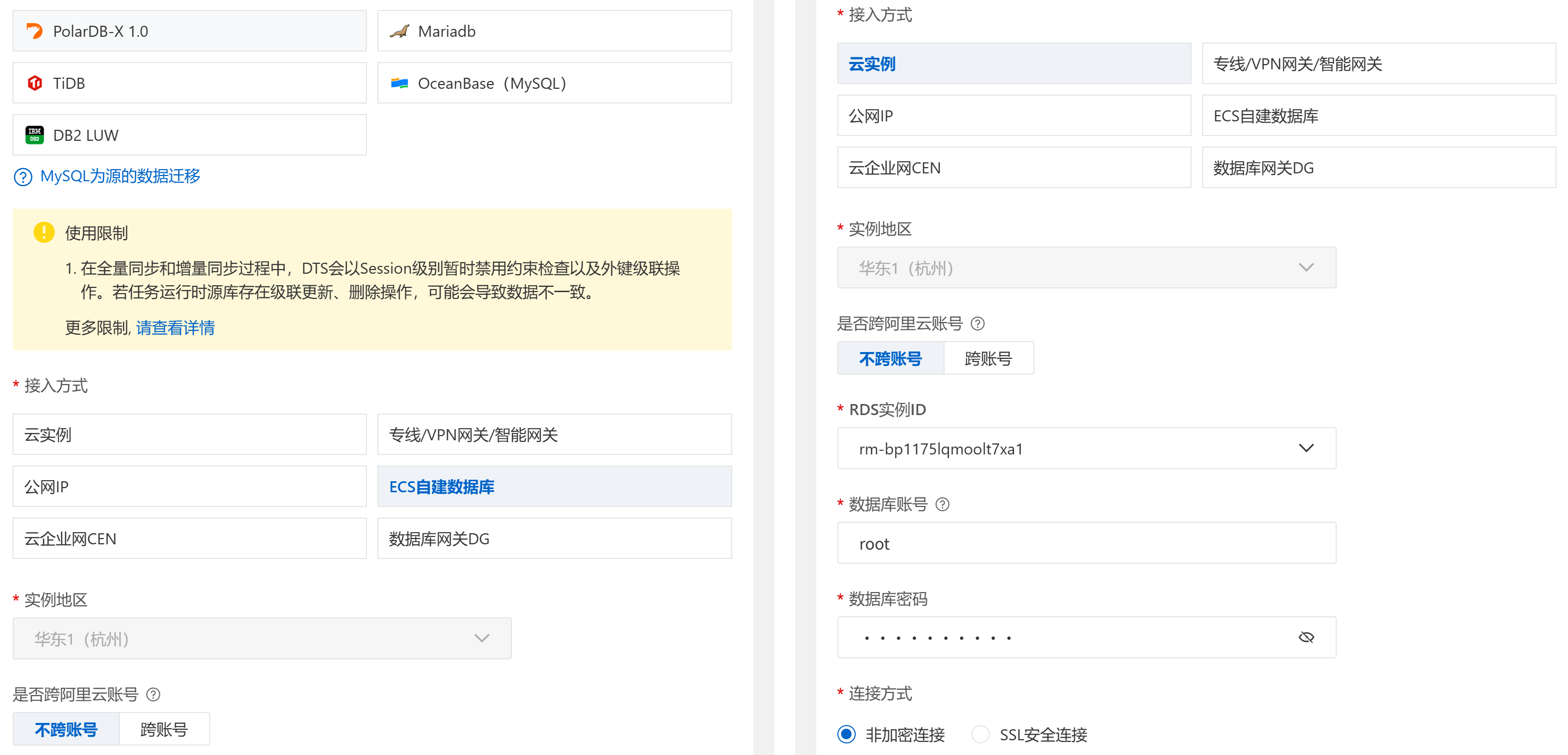Image resolution: width=1568 pixels, height=755 pixels.
Task: Select Mariadb database type
Action: tap(554, 31)
